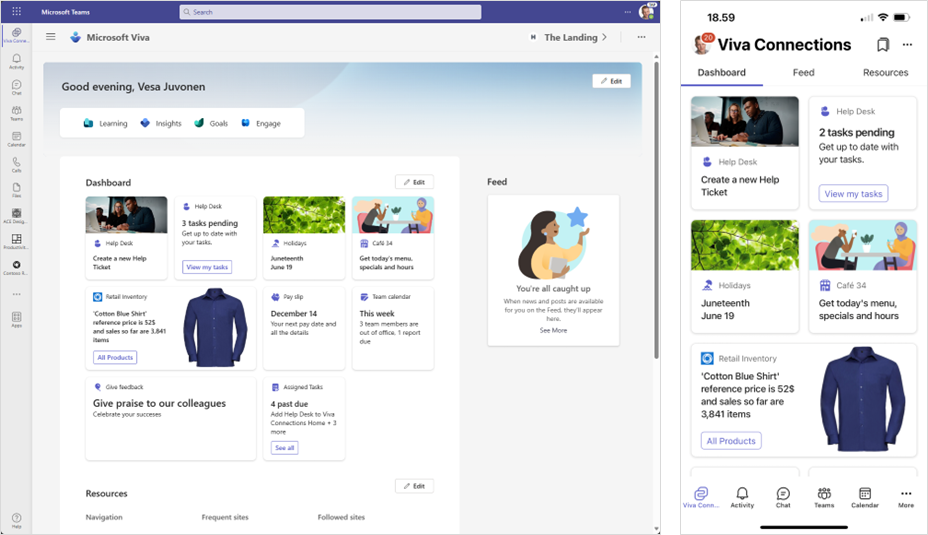Screen dimensions: 928x535
Task: Click Edit on the greeting banner
Action: (x=611, y=81)
